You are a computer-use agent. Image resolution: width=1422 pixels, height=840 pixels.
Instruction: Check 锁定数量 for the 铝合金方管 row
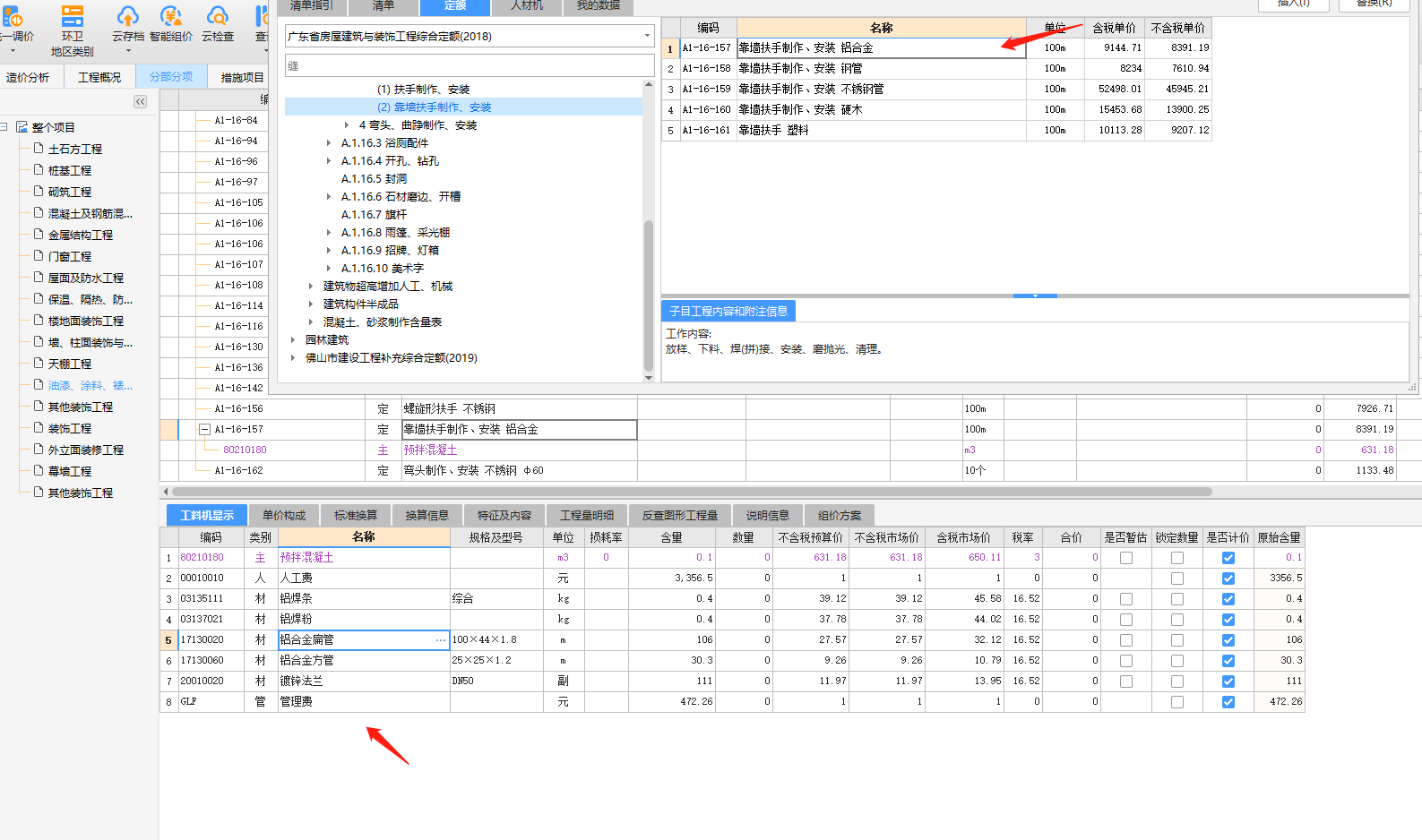coord(1177,661)
